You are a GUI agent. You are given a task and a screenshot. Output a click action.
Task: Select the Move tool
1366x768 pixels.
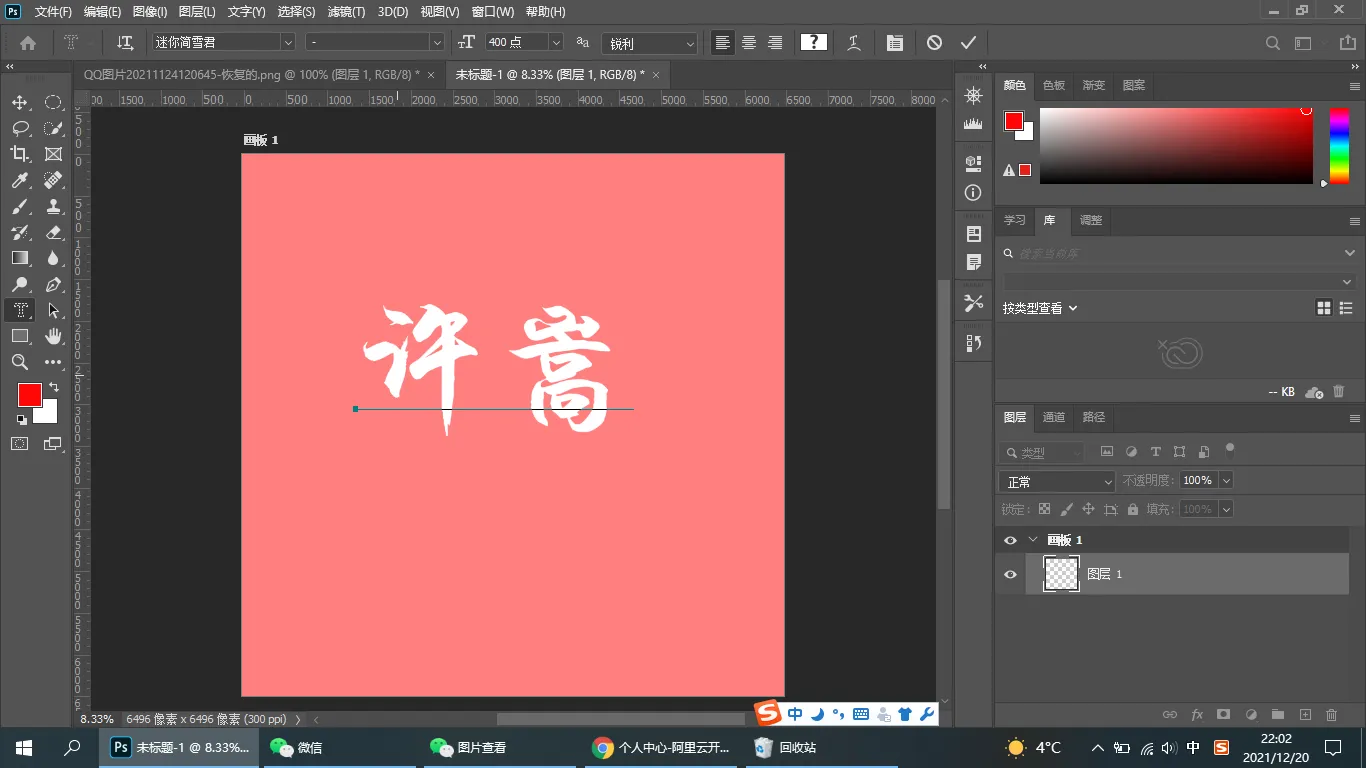click(x=20, y=102)
